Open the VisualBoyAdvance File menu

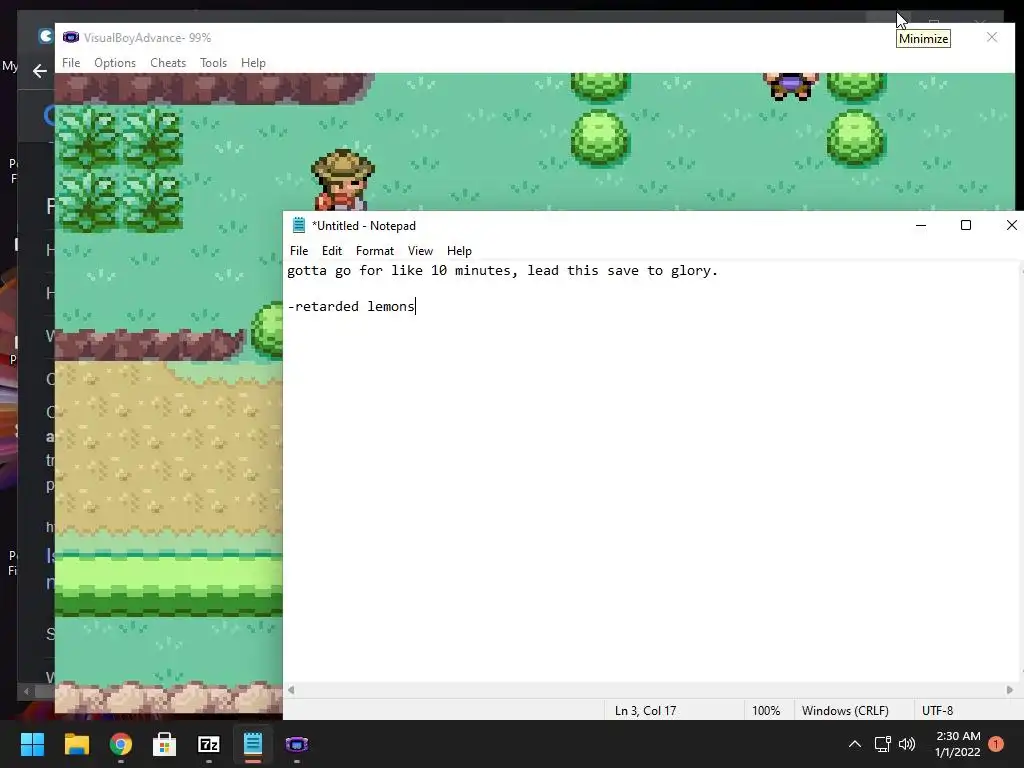(71, 63)
